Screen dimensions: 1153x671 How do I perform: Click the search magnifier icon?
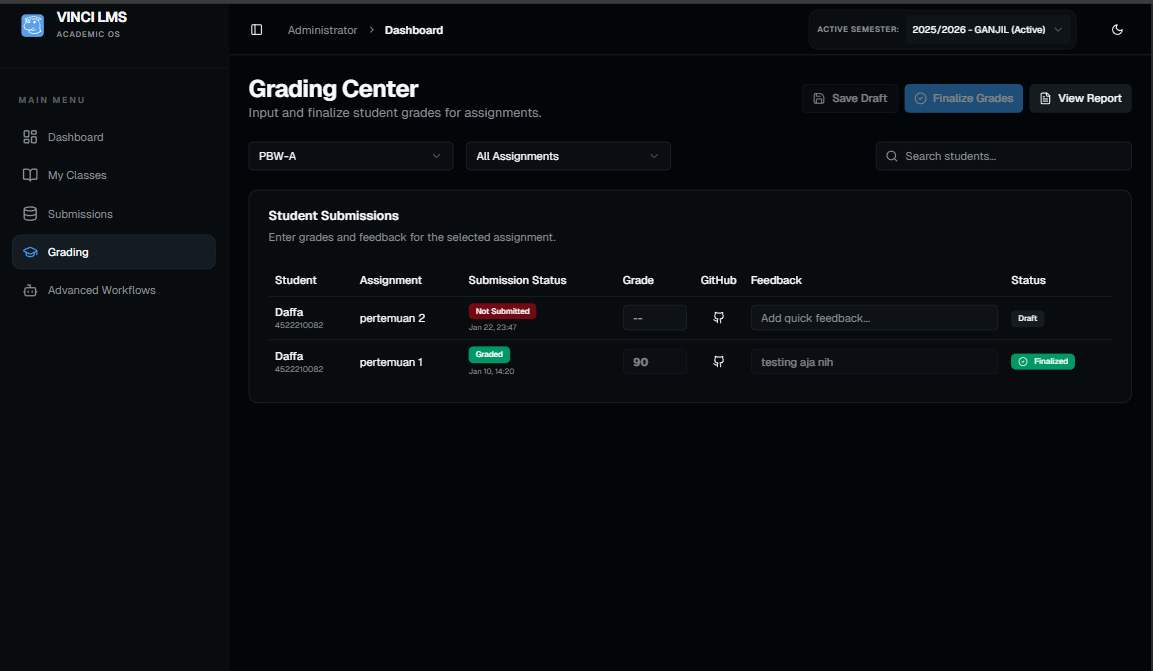892,156
